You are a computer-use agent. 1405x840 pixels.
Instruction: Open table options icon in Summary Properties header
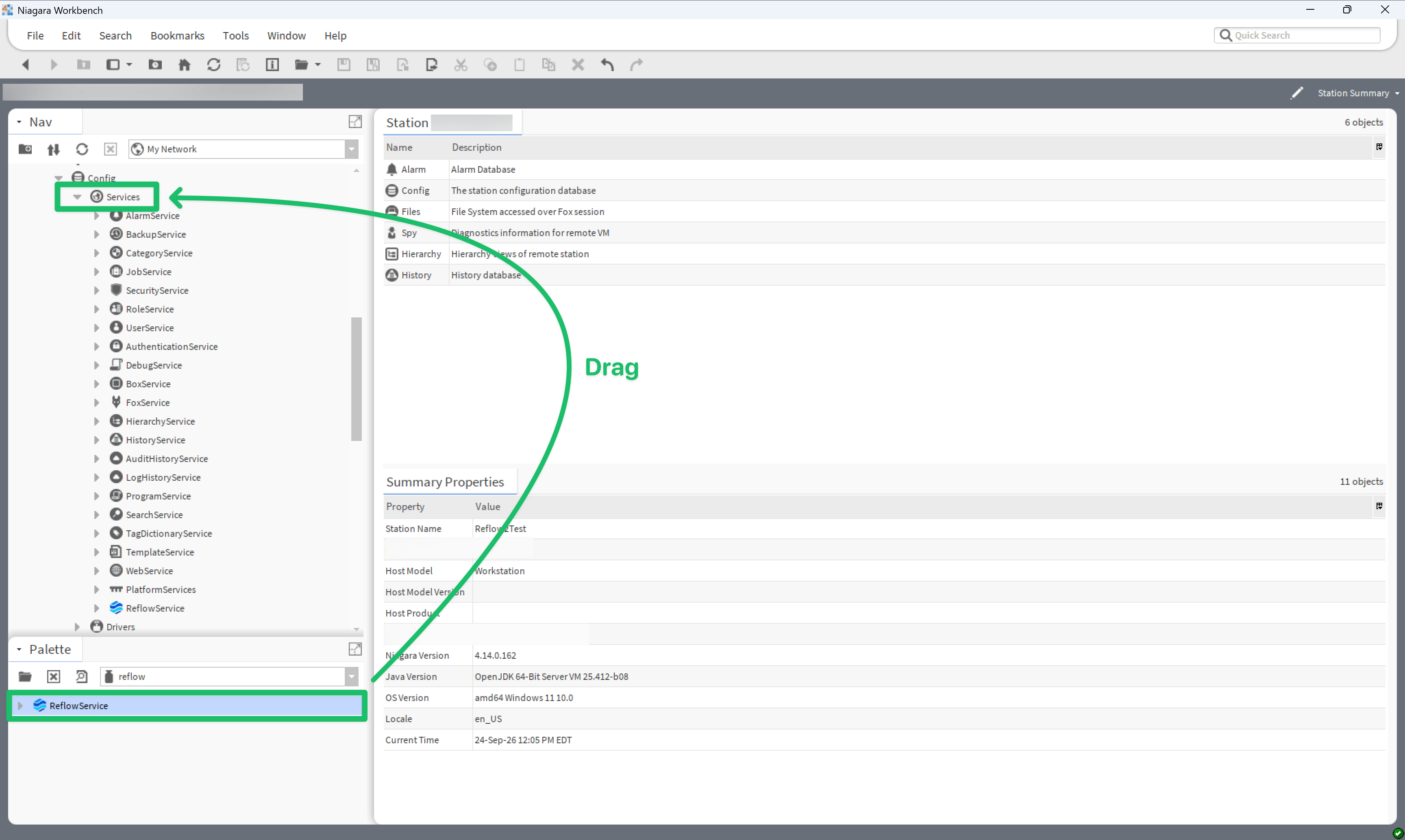[1379, 506]
